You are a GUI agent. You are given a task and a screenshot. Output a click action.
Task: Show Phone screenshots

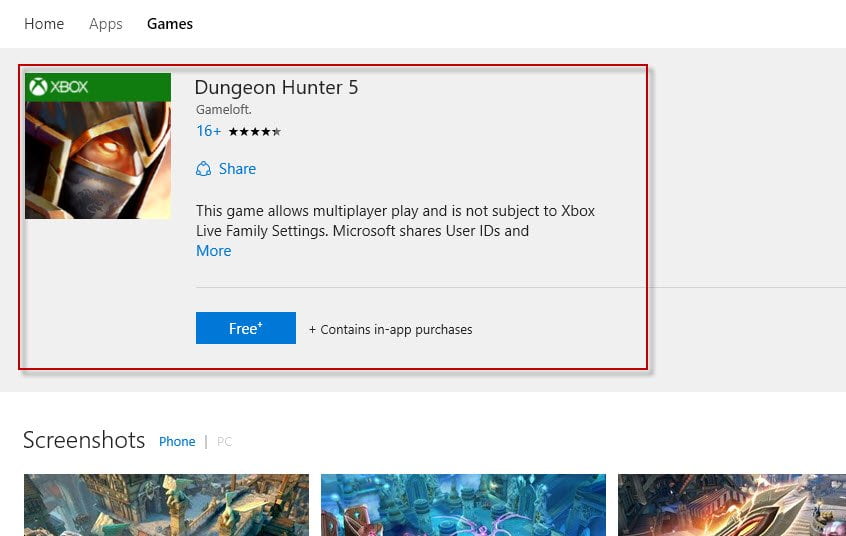pyautogui.click(x=177, y=442)
